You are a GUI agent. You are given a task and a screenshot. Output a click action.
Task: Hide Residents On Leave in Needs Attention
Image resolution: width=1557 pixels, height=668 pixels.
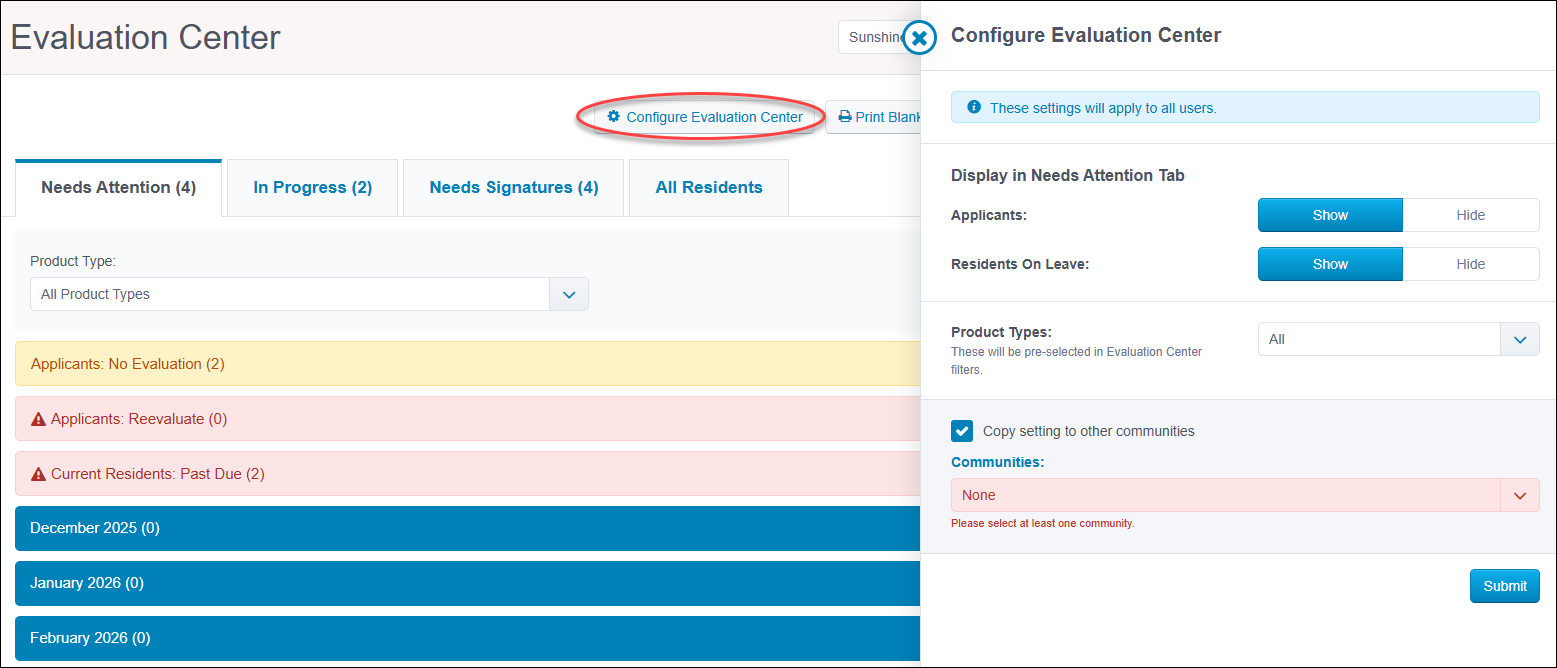[1471, 263]
